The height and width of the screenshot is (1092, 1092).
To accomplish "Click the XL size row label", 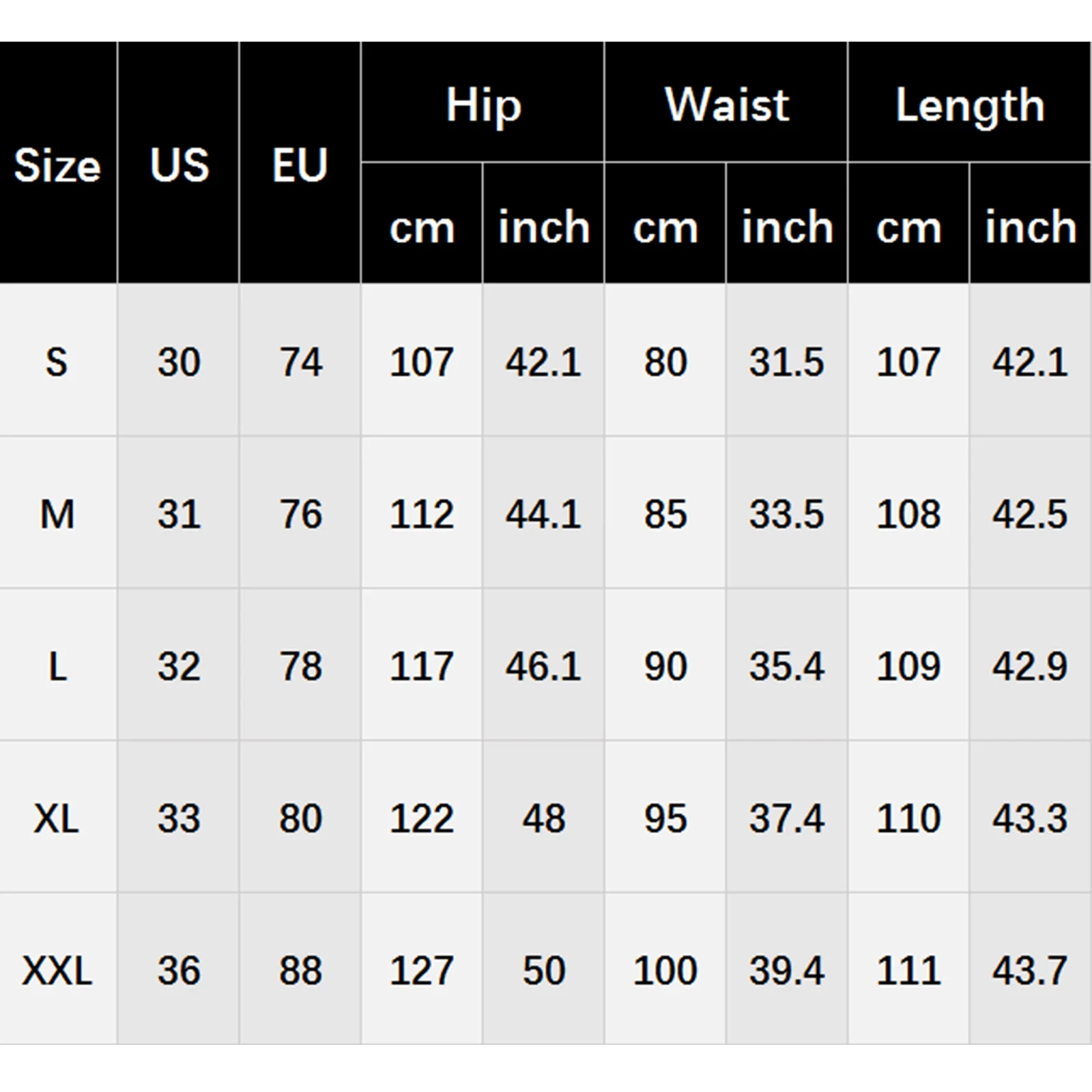I will click(57, 818).
